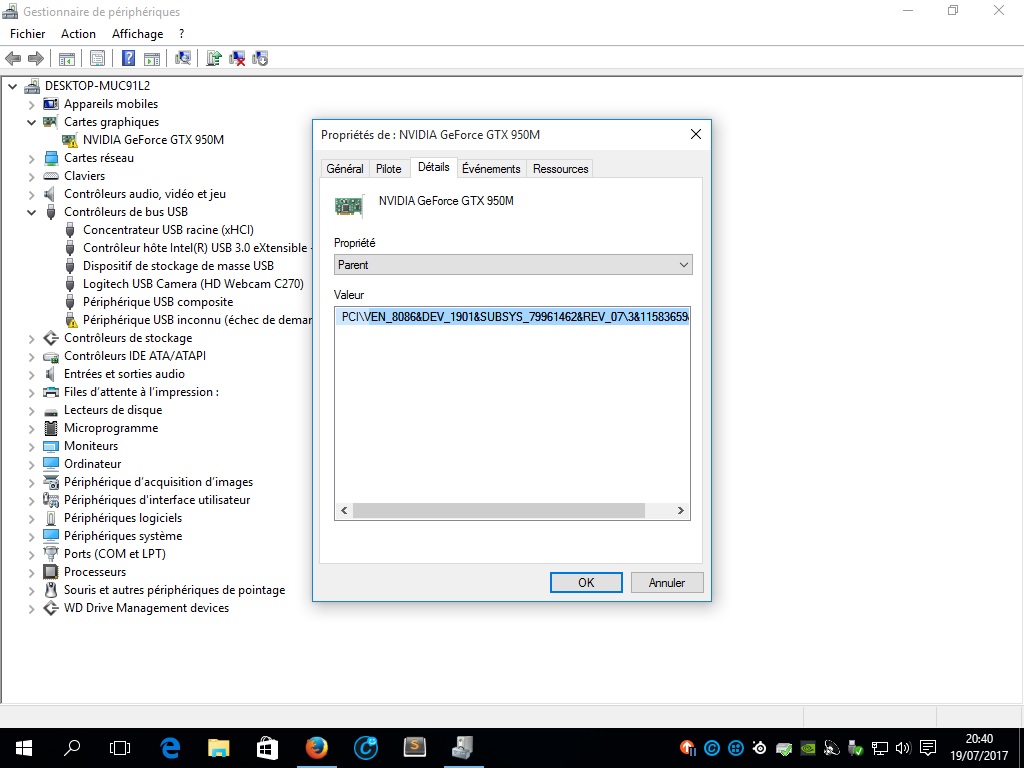Toggle the action pane toolbar icon
This screenshot has height=768, width=1024.
[x=152, y=59]
